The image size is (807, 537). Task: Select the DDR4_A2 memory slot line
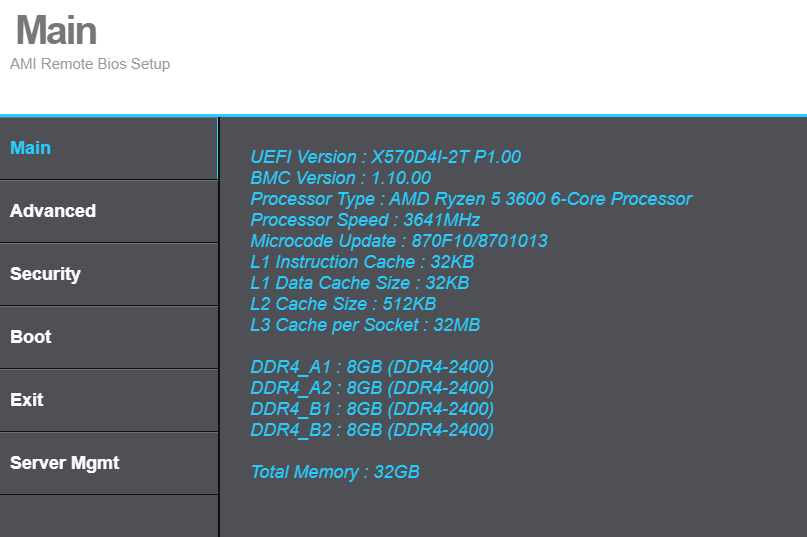372,388
